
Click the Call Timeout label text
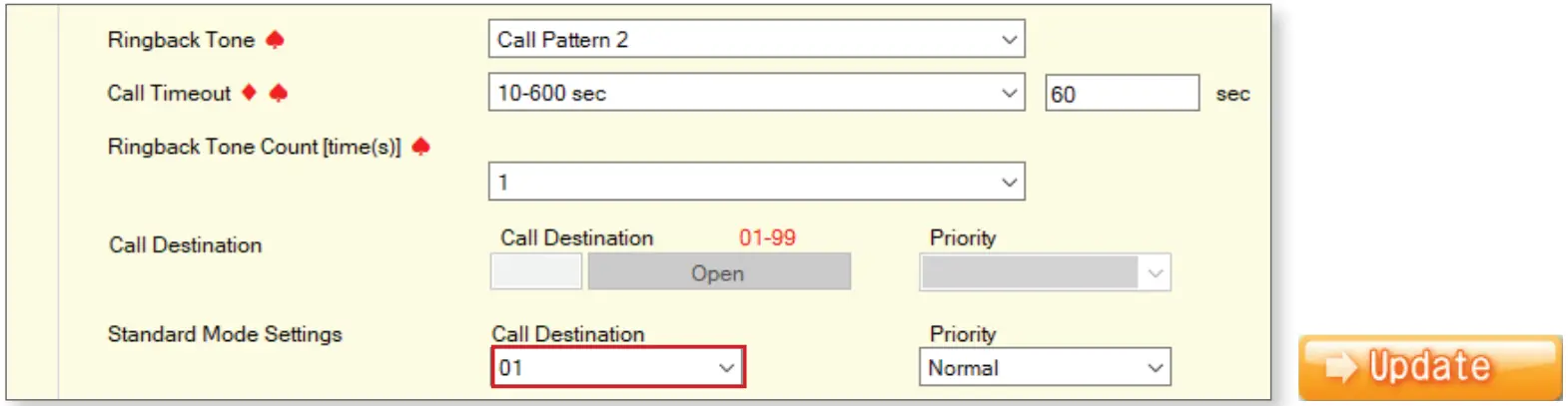[x=169, y=93]
